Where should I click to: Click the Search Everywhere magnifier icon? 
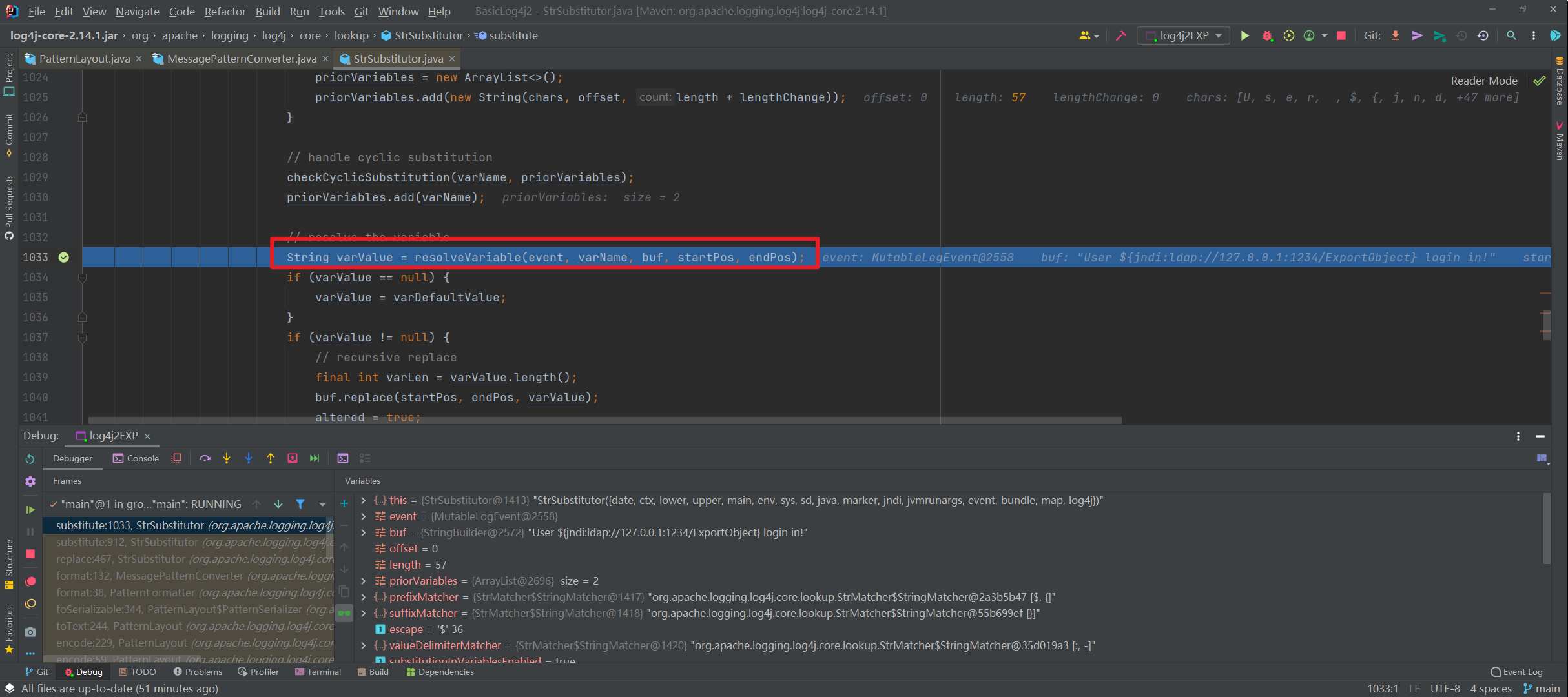click(x=1511, y=35)
